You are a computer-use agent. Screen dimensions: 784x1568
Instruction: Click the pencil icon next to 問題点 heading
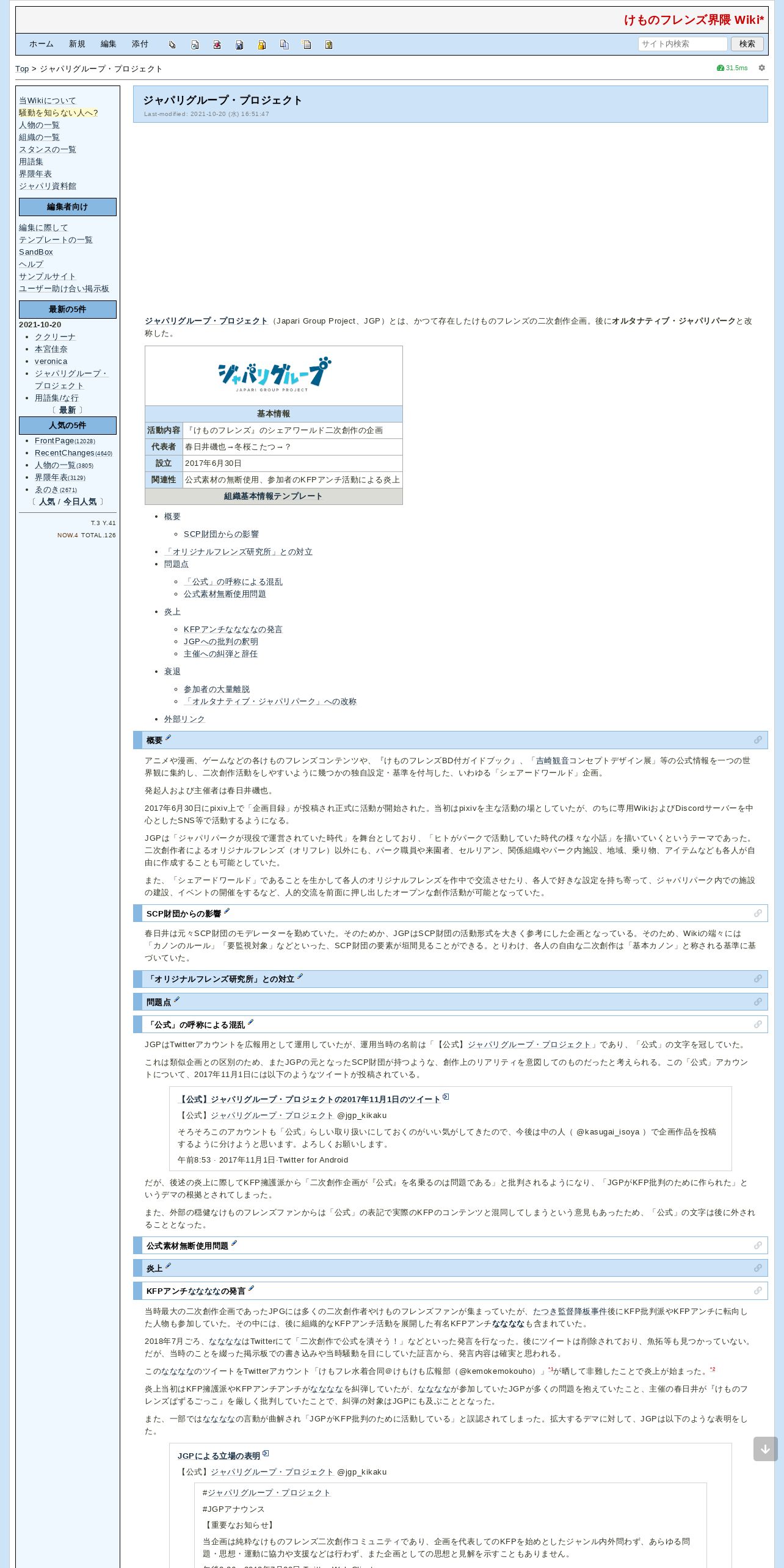click(x=176, y=1000)
